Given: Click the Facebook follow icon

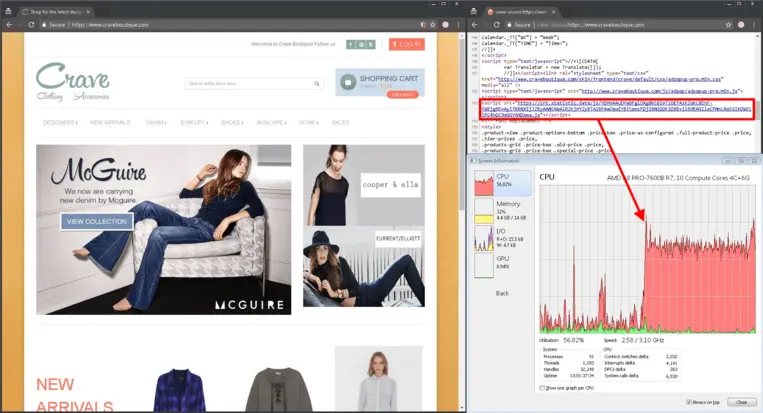Looking at the screenshot, I should click(351, 44).
